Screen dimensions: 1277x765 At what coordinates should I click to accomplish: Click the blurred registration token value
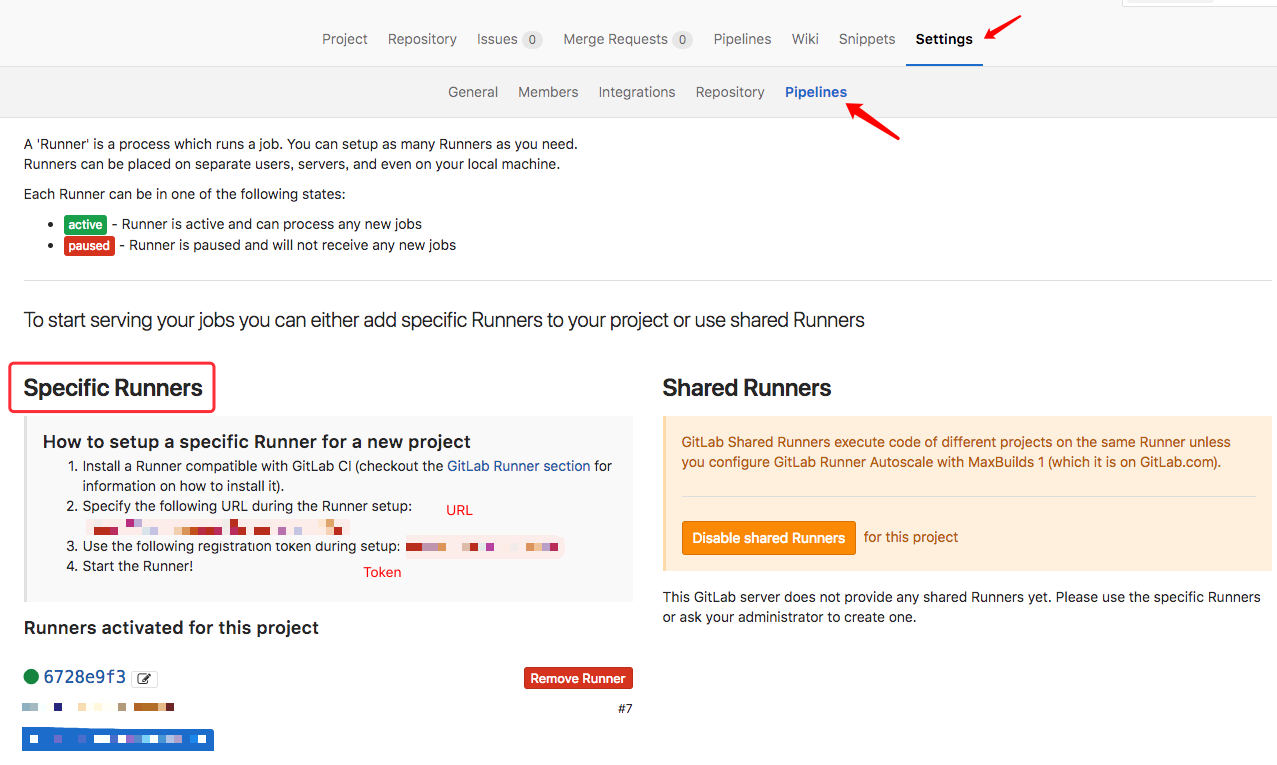click(484, 547)
